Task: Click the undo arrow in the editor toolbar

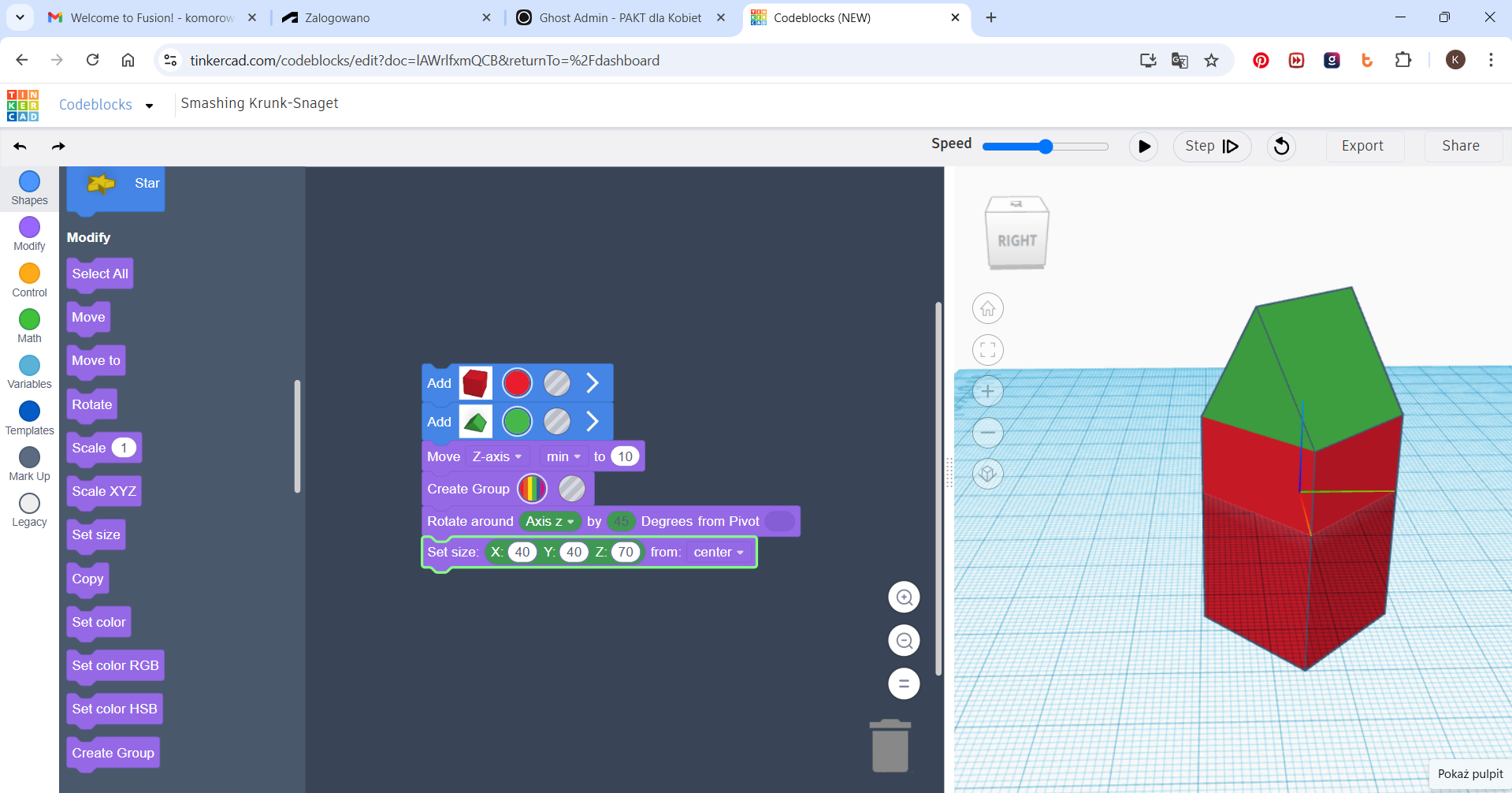Action: pyautogui.click(x=20, y=146)
